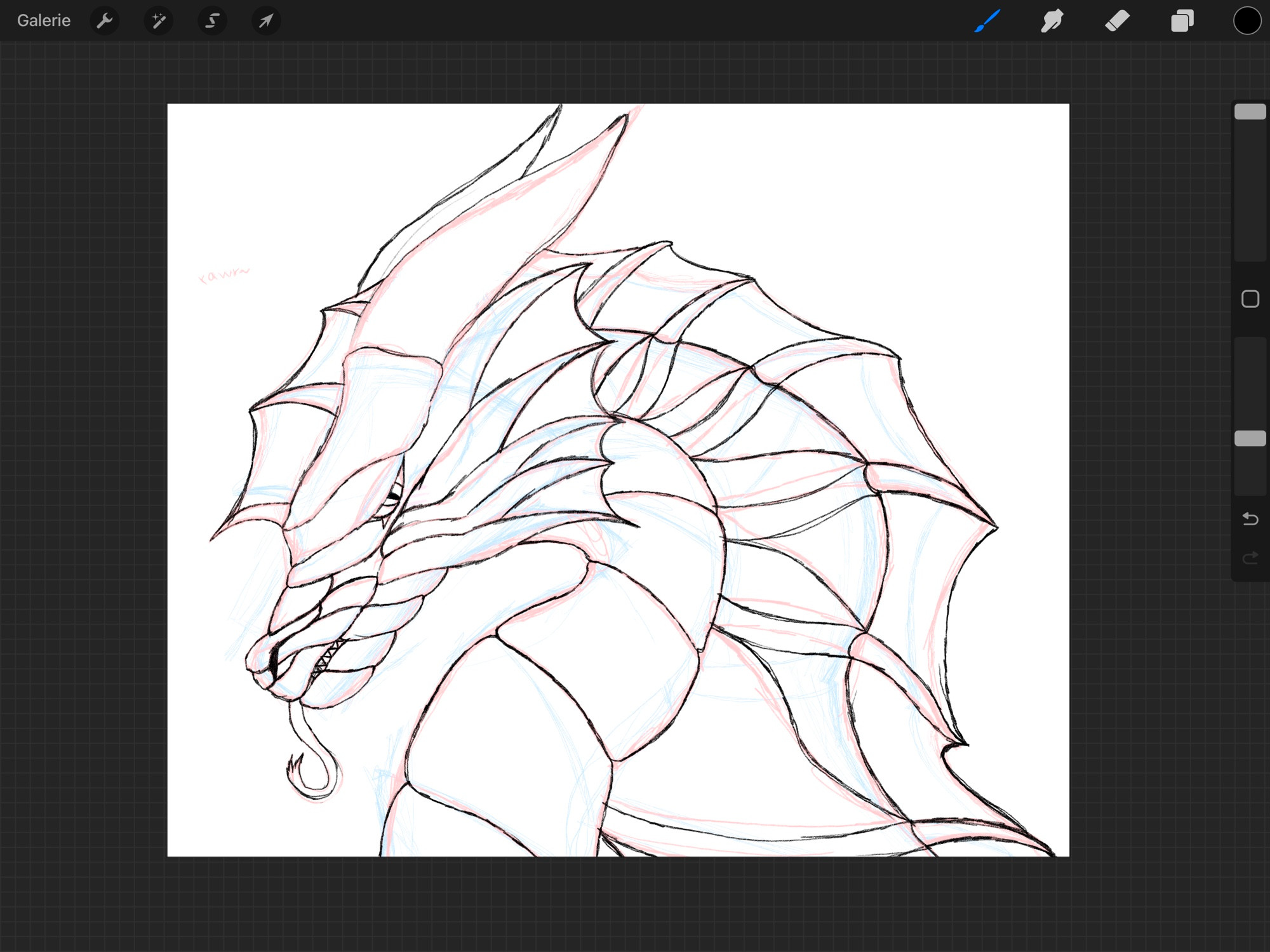The height and width of the screenshot is (952, 1270).
Task: Click the dragon drawing canvas
Action: pyautogui.click(x=618, y=480)
